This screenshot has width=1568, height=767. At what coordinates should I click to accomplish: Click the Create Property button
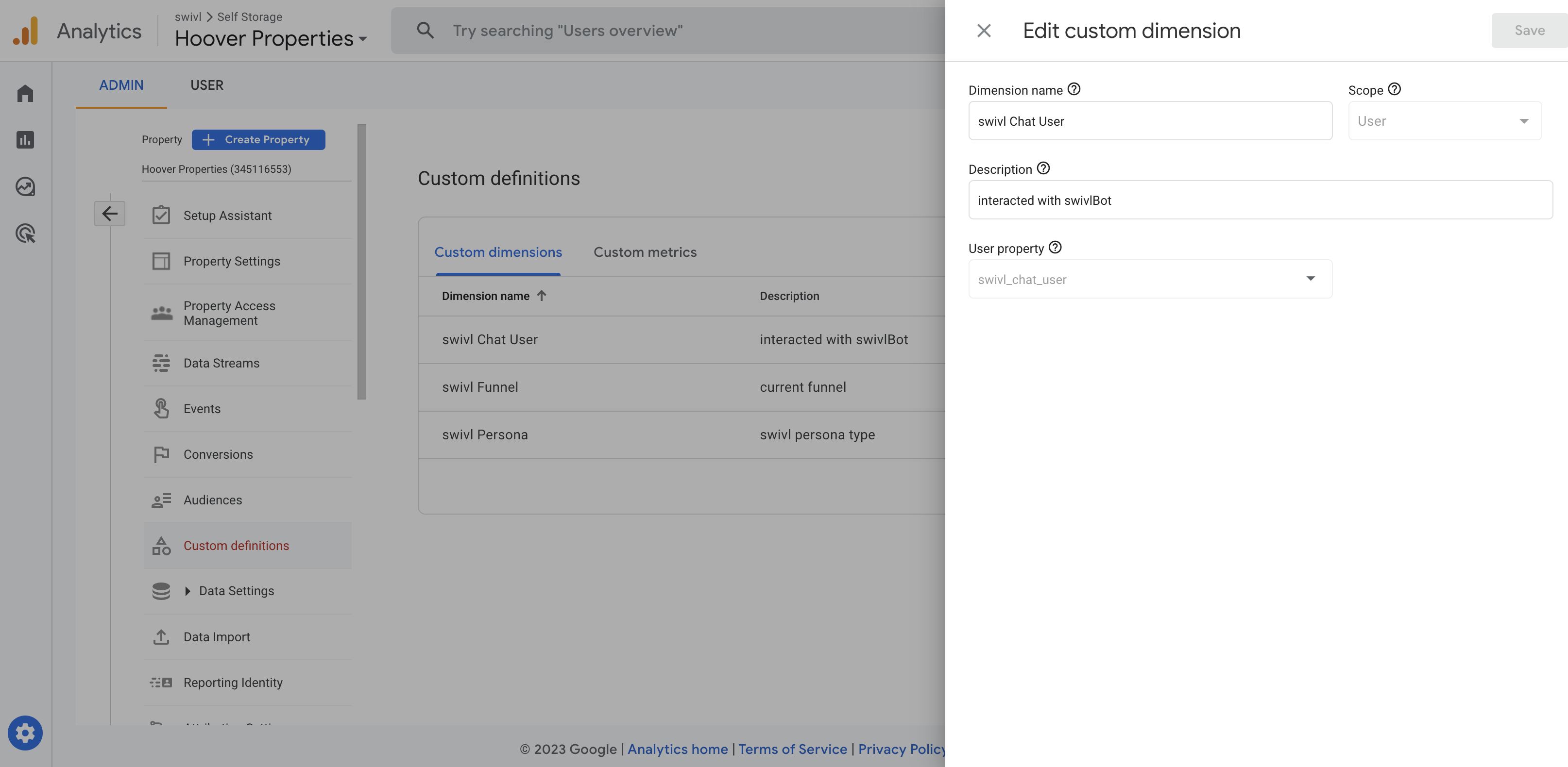coord(258,139)
